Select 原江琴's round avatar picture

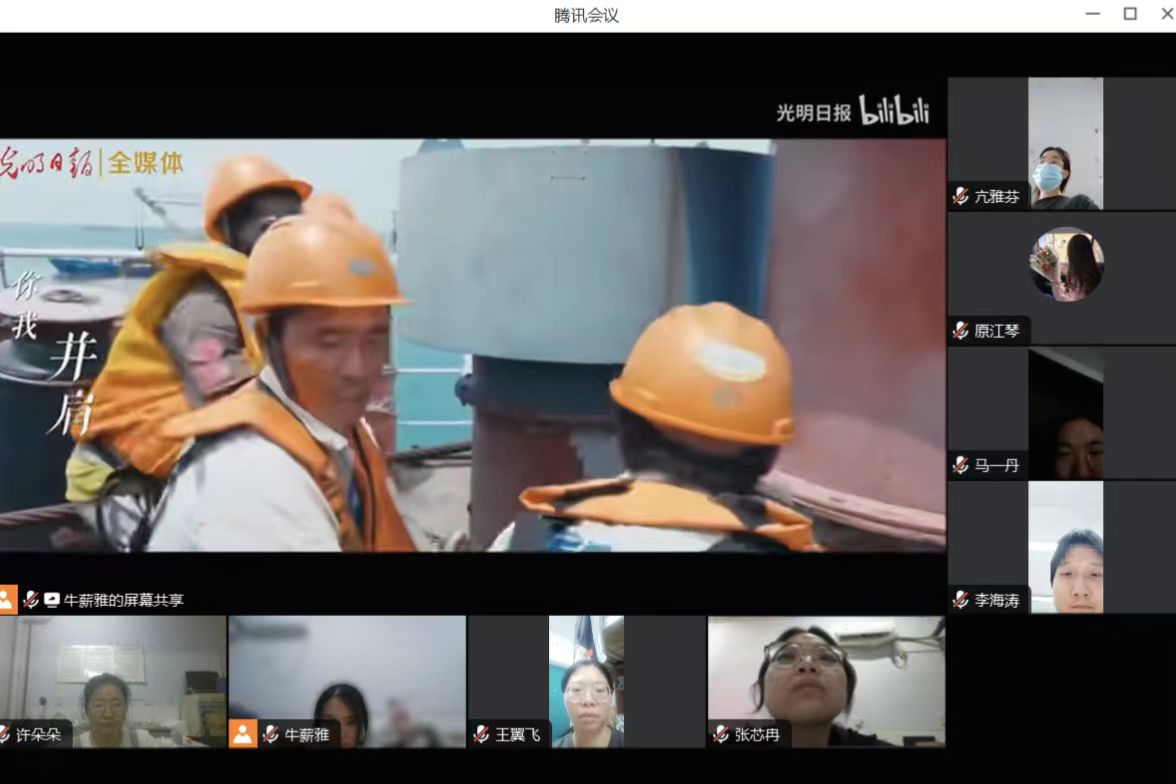click(1066, 265)
